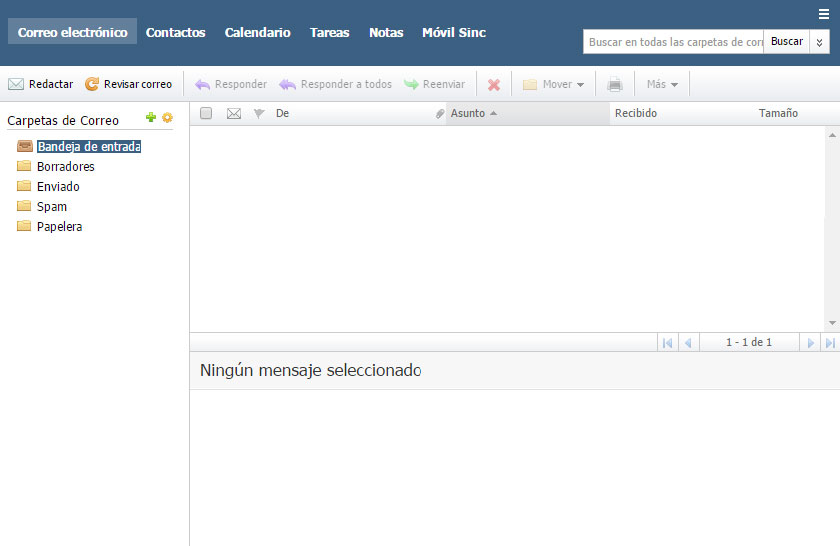Click the Buscar button
This screenshot has height=546, width=840.
(x=786, y=42)
